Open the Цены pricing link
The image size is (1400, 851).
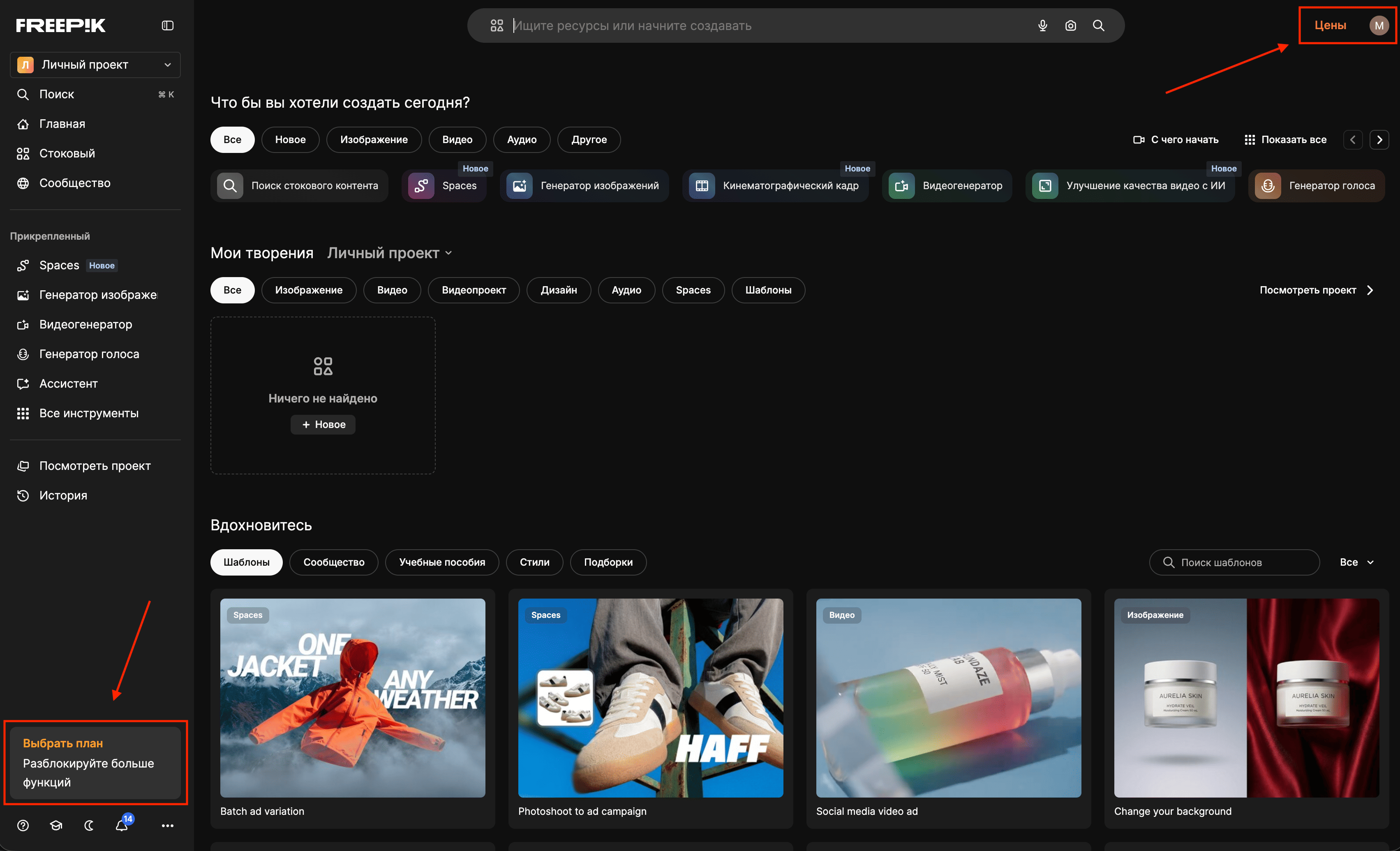point(1330,25)
